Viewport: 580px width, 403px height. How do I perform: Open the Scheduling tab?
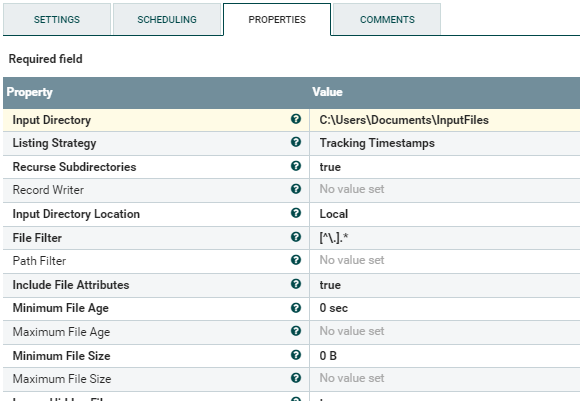[167, 19]
